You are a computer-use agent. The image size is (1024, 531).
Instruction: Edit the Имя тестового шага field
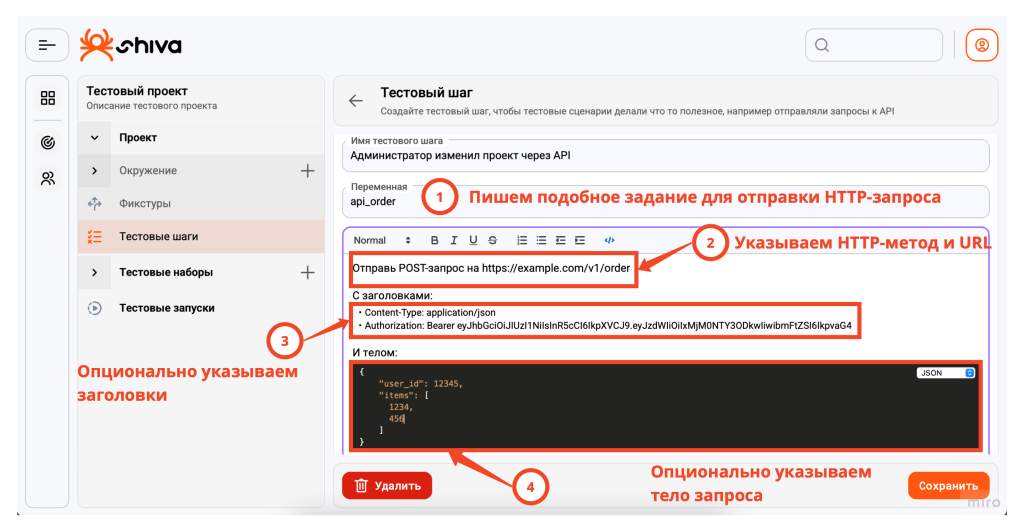665,155
